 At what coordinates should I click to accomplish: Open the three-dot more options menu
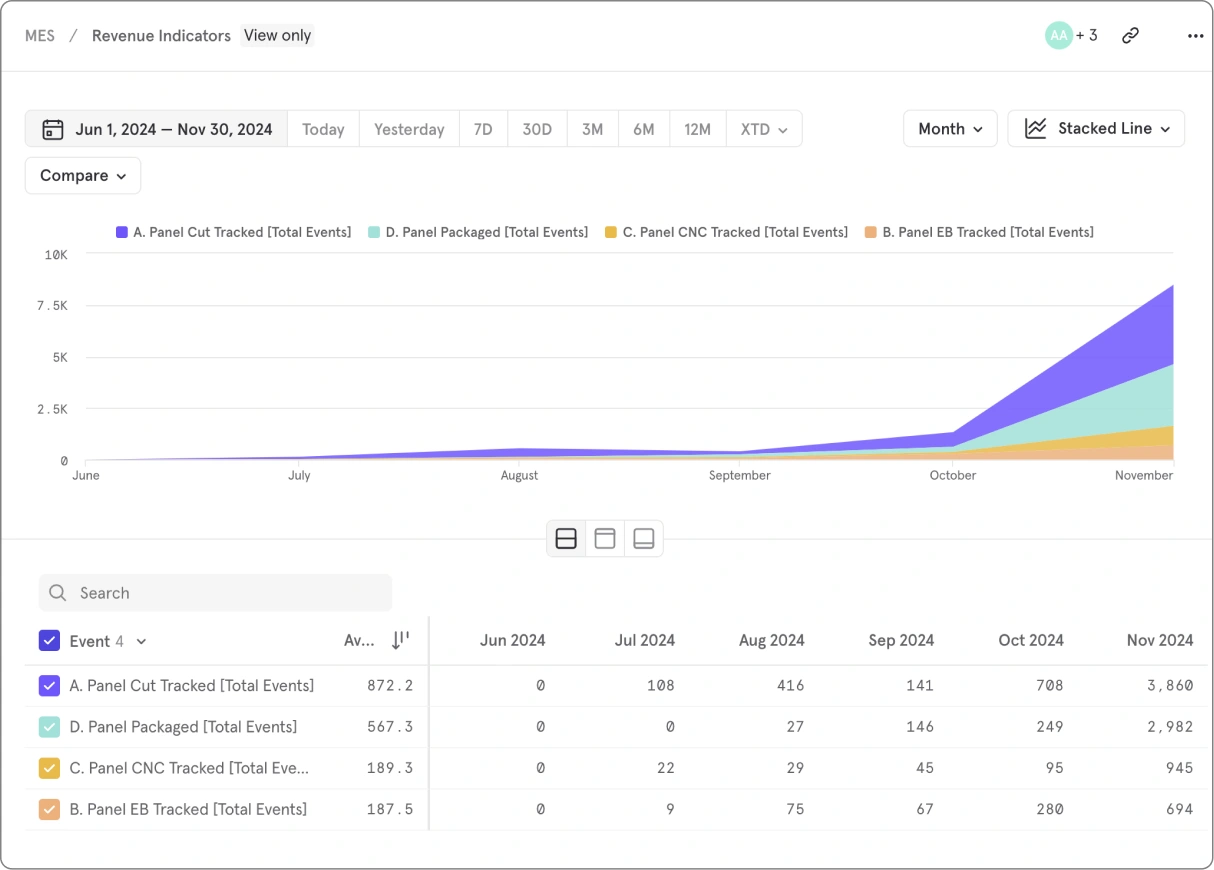pyautogui.click(x=1195, y=36)
